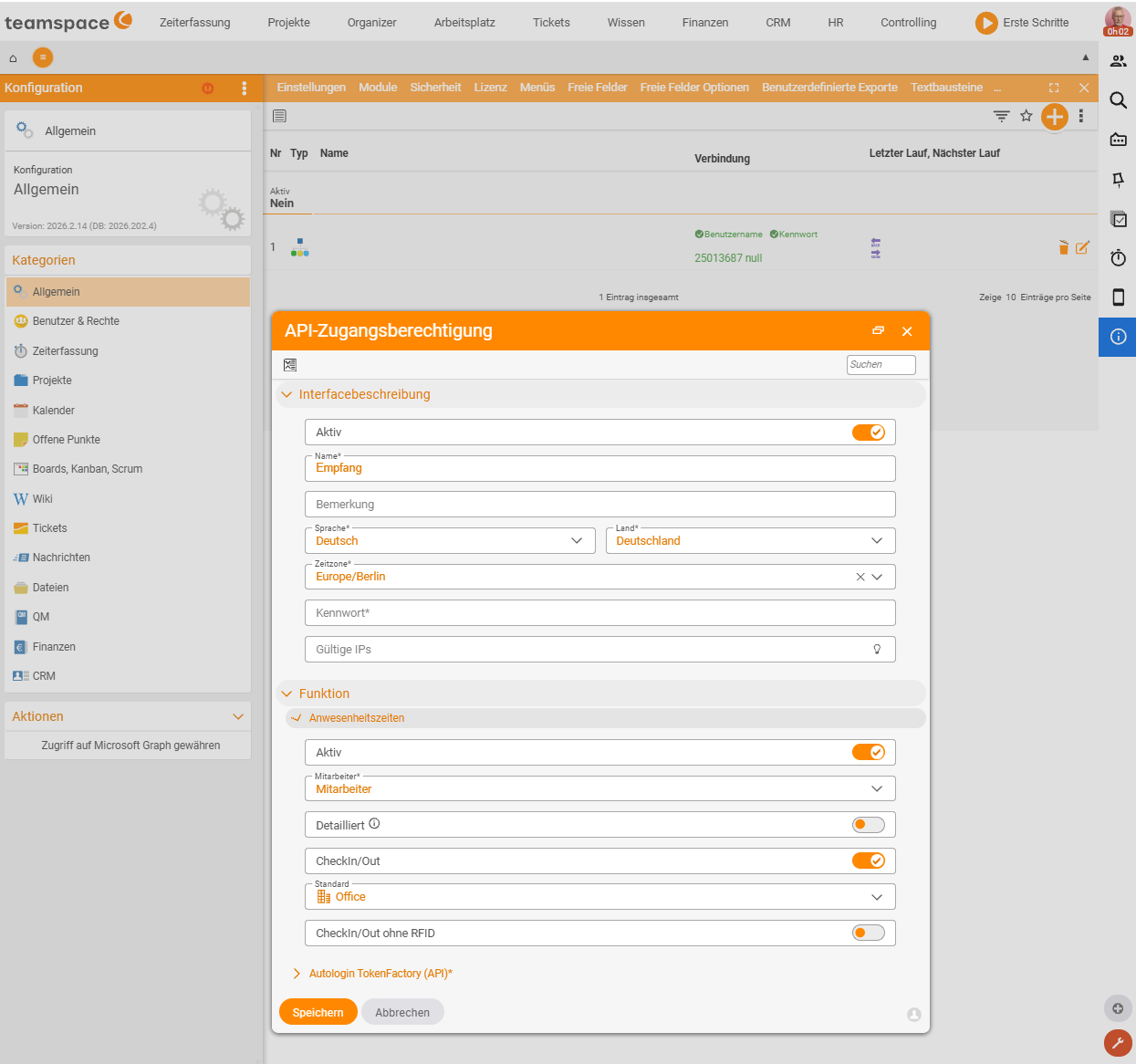The width and height of the screenshot is (1136, 1064).
Task: Open the Sprache dropdown
Action: click(x=450, y=540)
